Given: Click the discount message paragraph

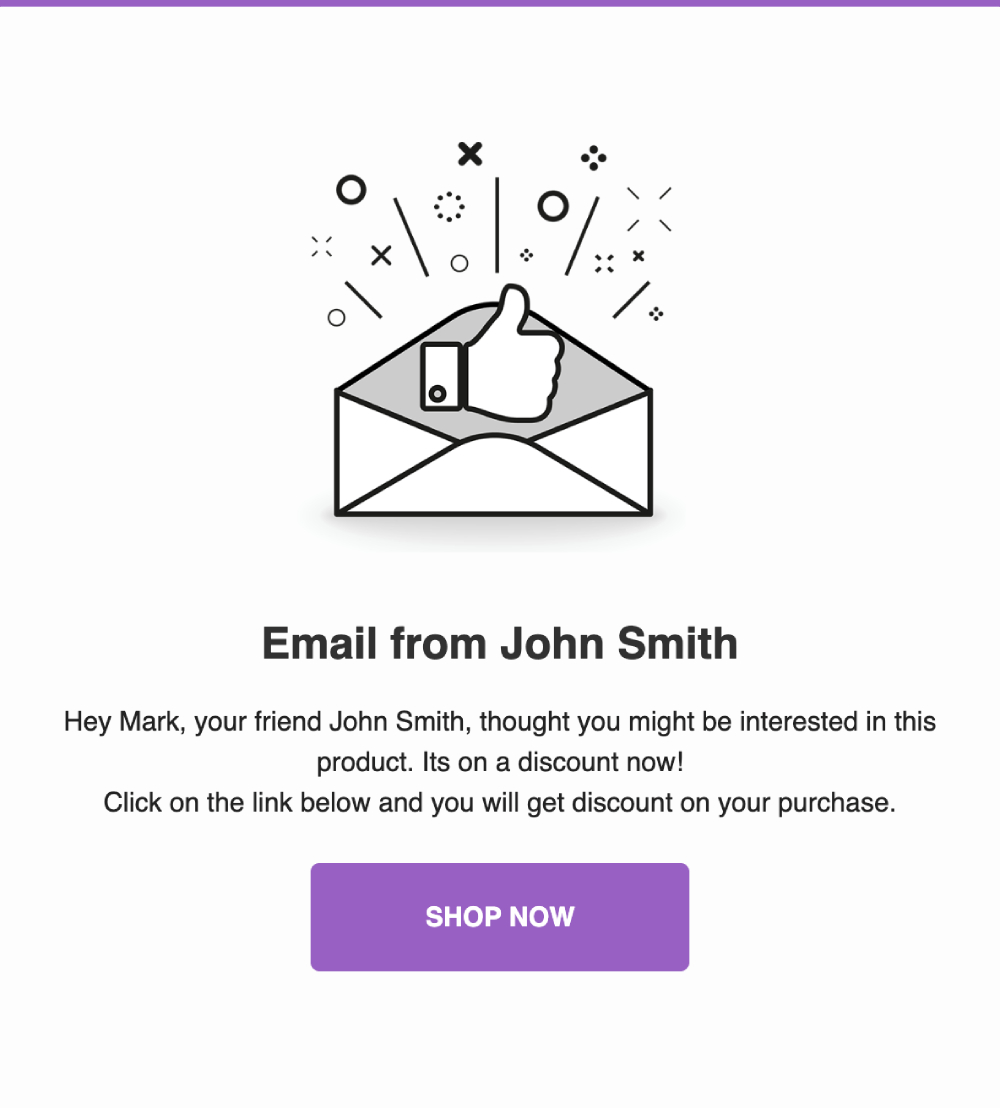Looking at the screenshot, I should (499, 740).
